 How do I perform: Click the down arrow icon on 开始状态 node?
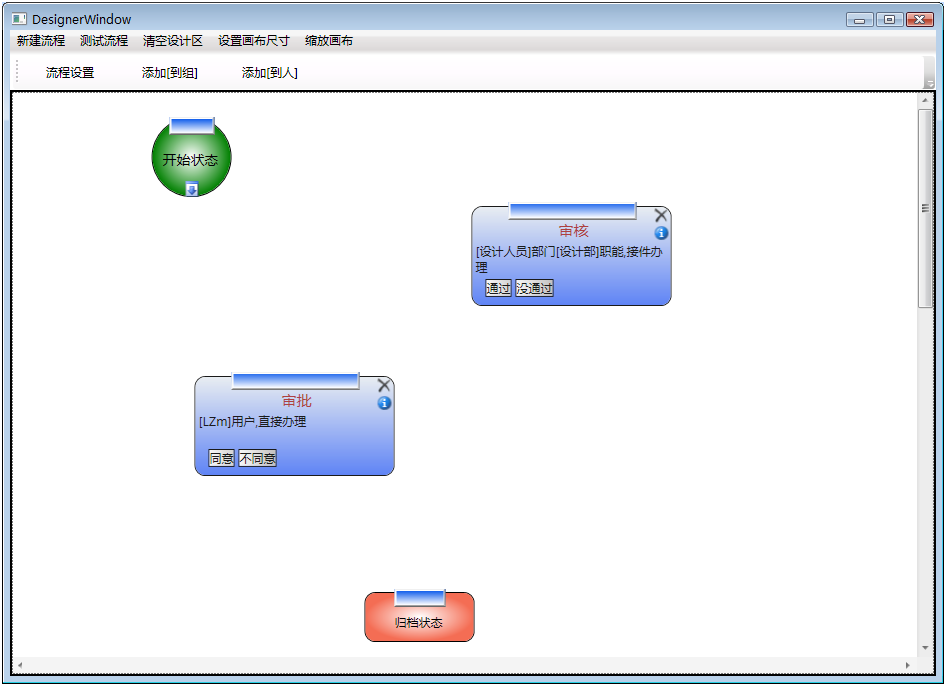tap(191, 189)
